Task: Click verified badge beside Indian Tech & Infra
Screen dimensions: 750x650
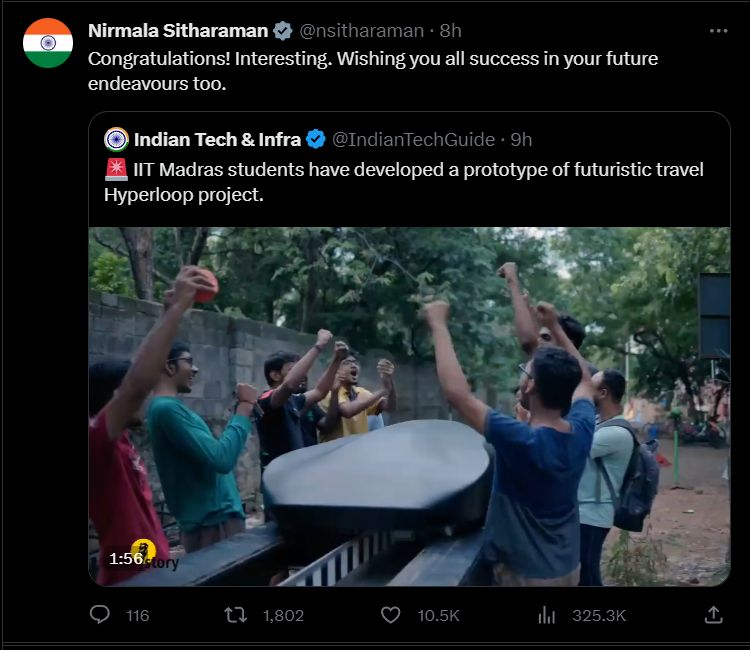Action: 316,139
